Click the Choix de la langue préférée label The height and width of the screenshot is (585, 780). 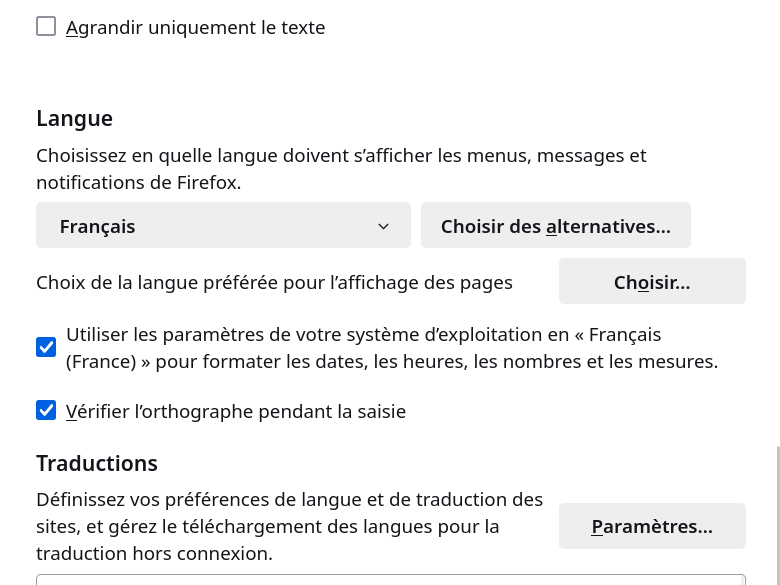(275, 282)
